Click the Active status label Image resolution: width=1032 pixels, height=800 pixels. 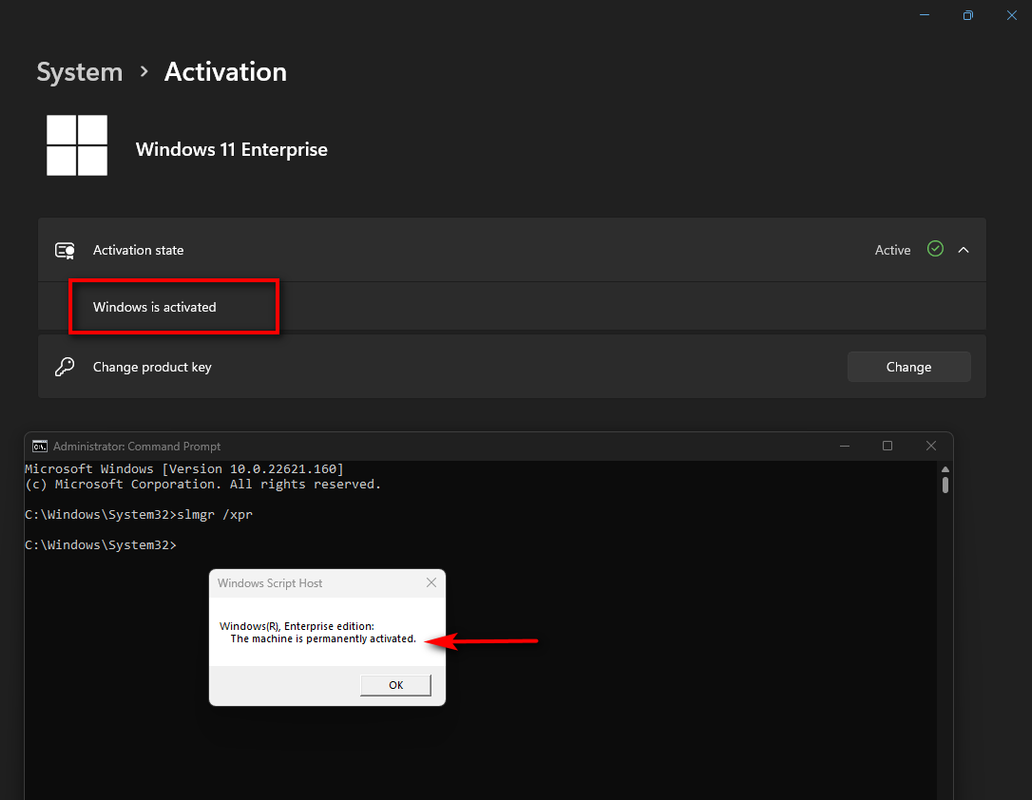(892, 250)
